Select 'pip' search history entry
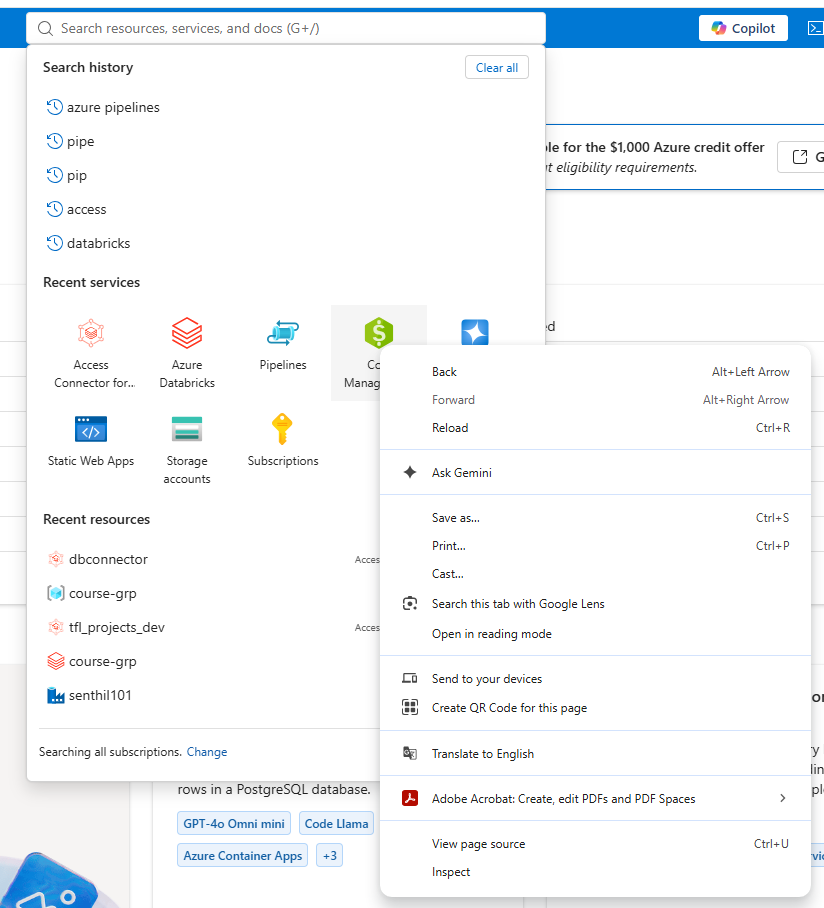 click(x=77, y=175)
